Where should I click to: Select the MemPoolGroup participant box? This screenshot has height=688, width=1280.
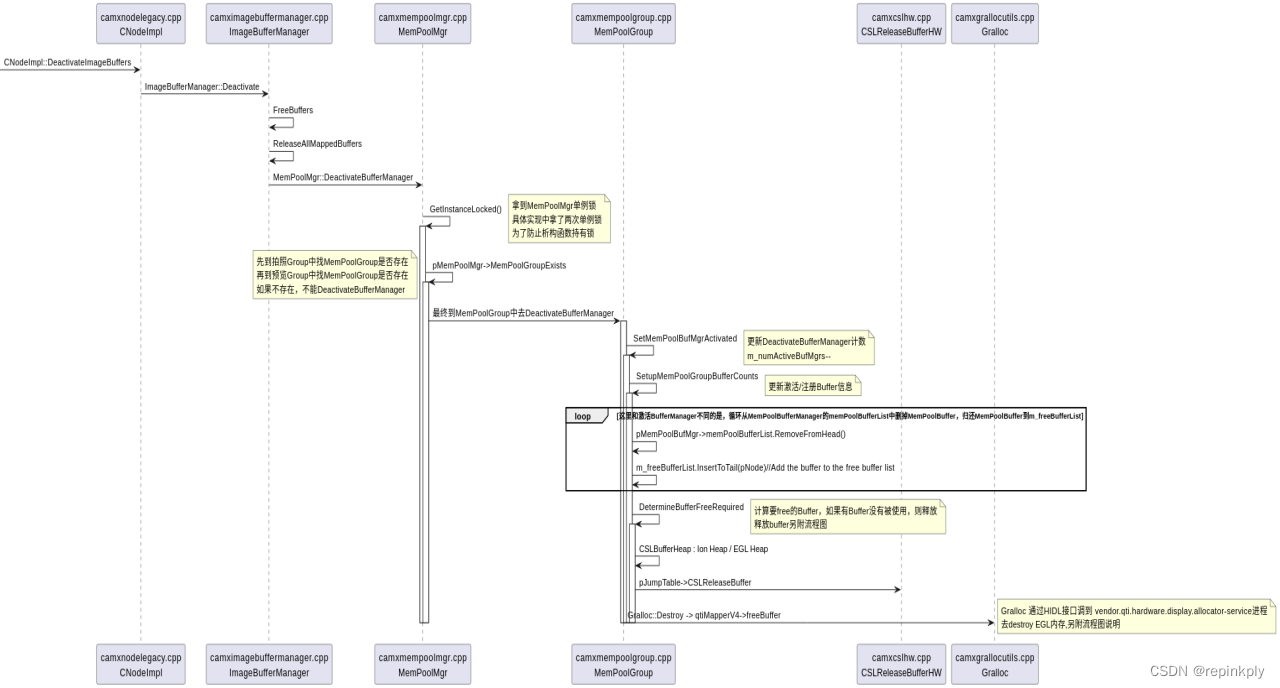(622, 22)
